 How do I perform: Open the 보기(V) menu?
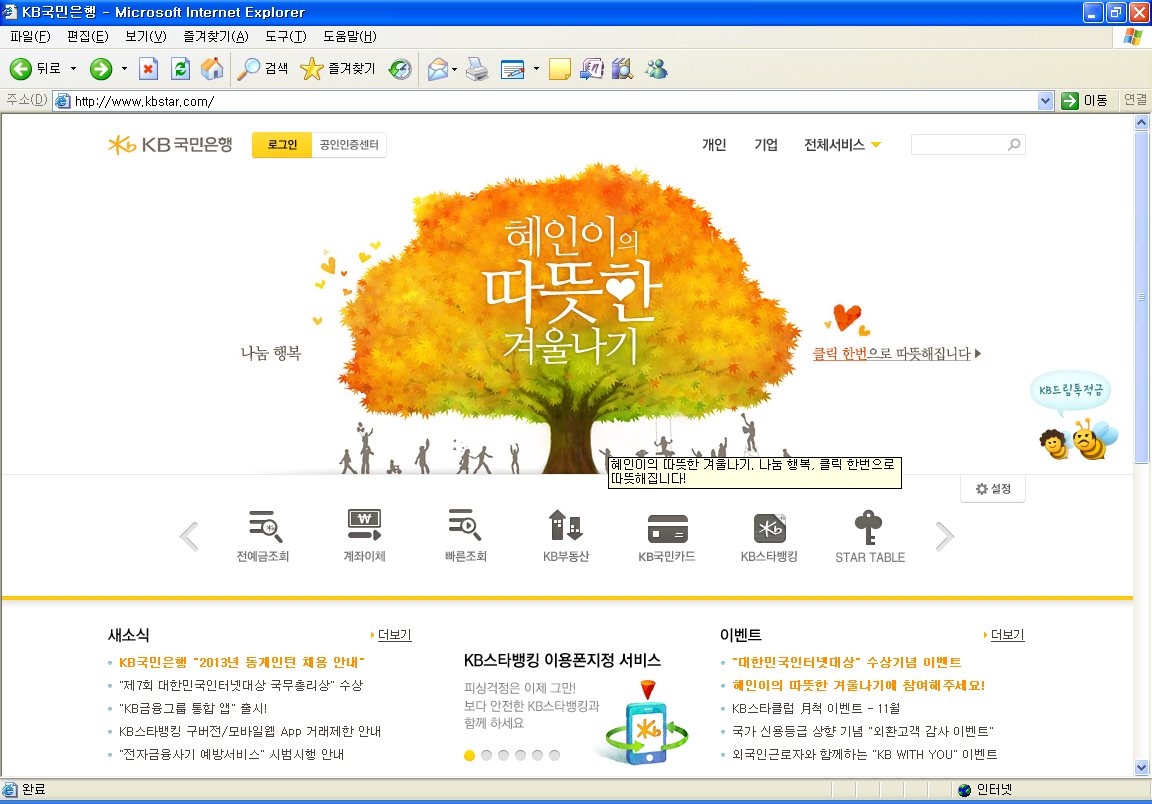(145, 37)
